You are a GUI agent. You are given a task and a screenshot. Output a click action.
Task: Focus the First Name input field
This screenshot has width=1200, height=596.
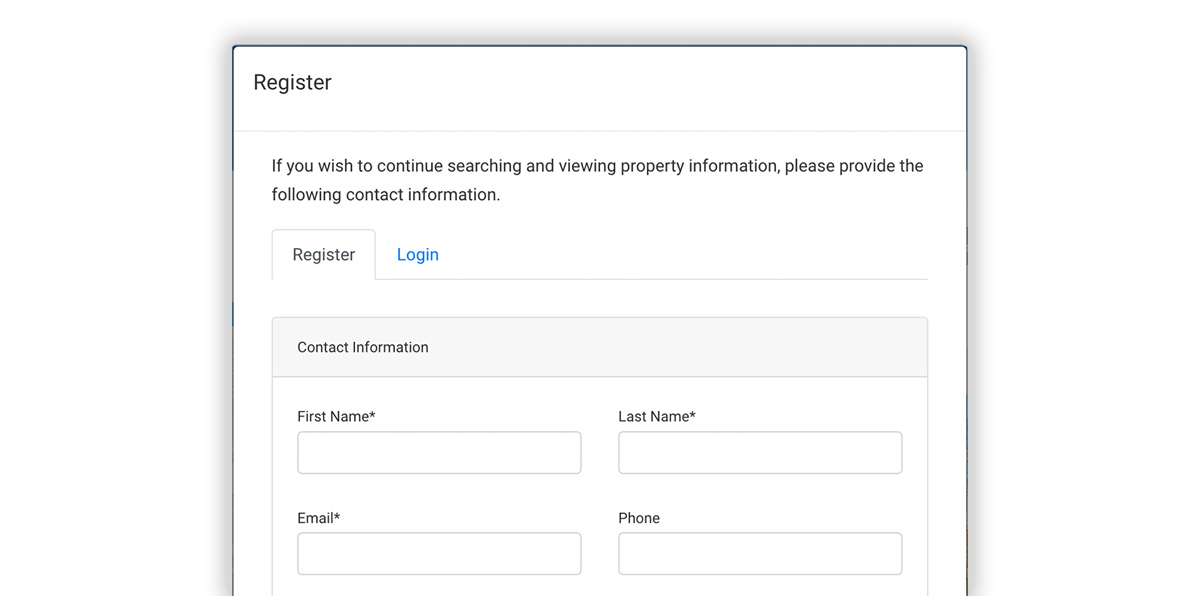pyautogui.click(x=439, y=453)
